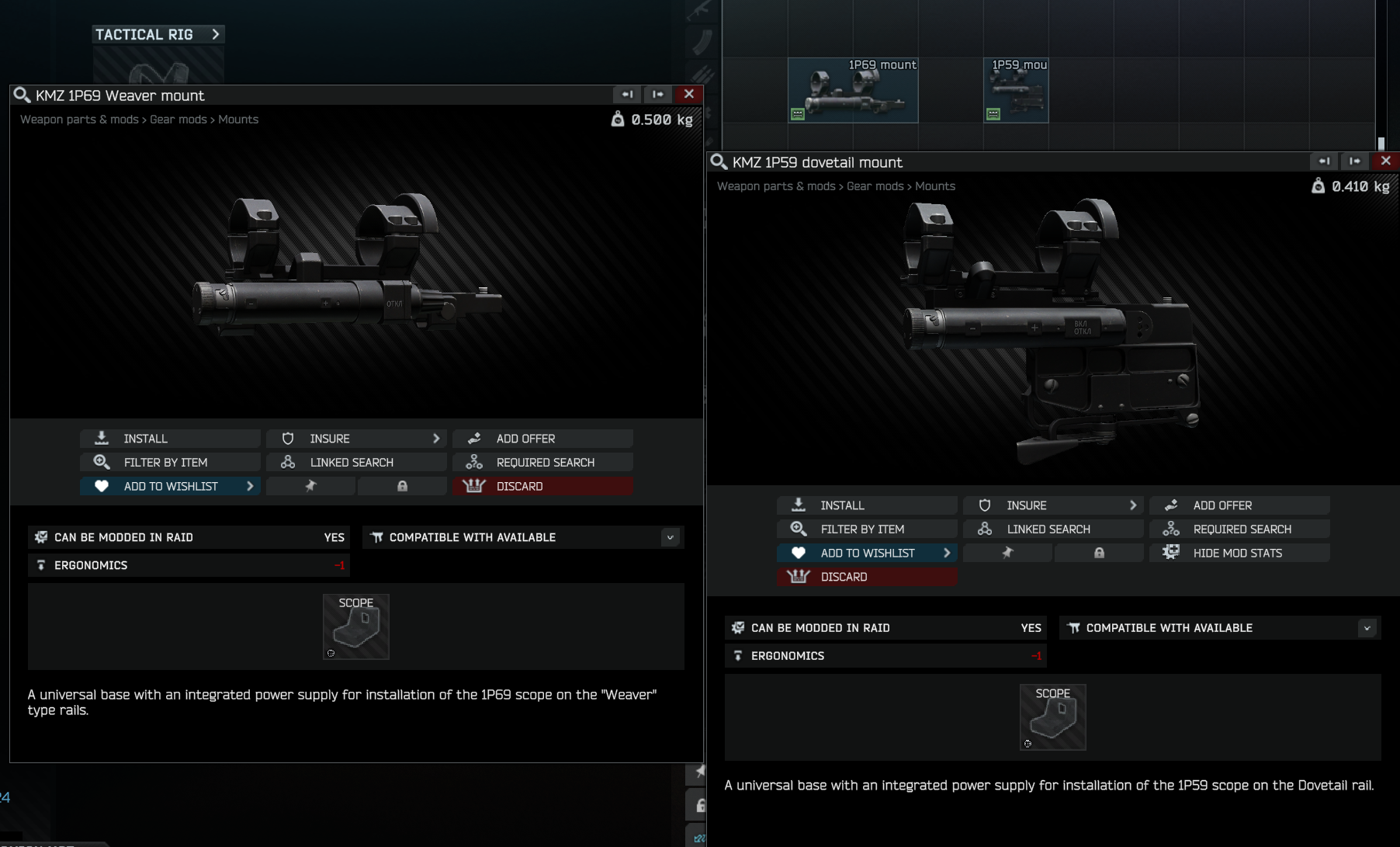The width and height of the screenshot is (1400, 847).
Task: Click the stash scrollbar handle
Action: coord(1381,144)
